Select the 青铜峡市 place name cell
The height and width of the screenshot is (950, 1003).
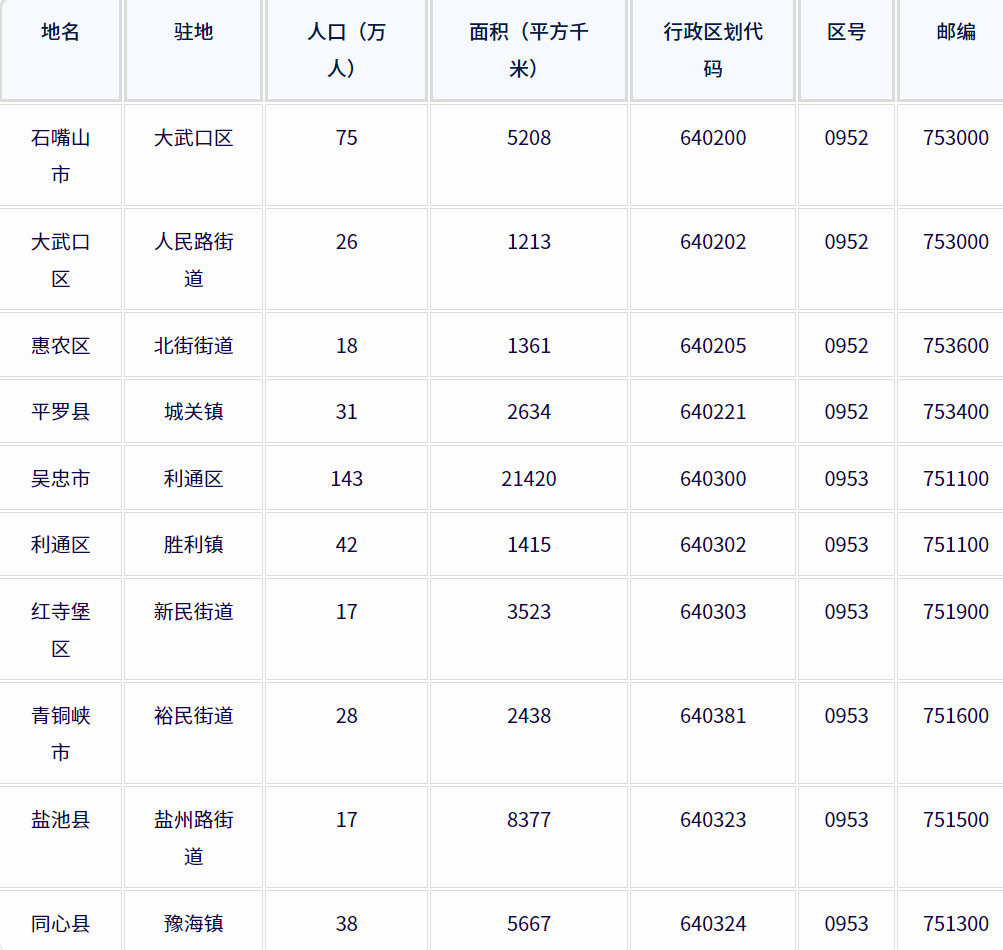[x=60, y=733]
